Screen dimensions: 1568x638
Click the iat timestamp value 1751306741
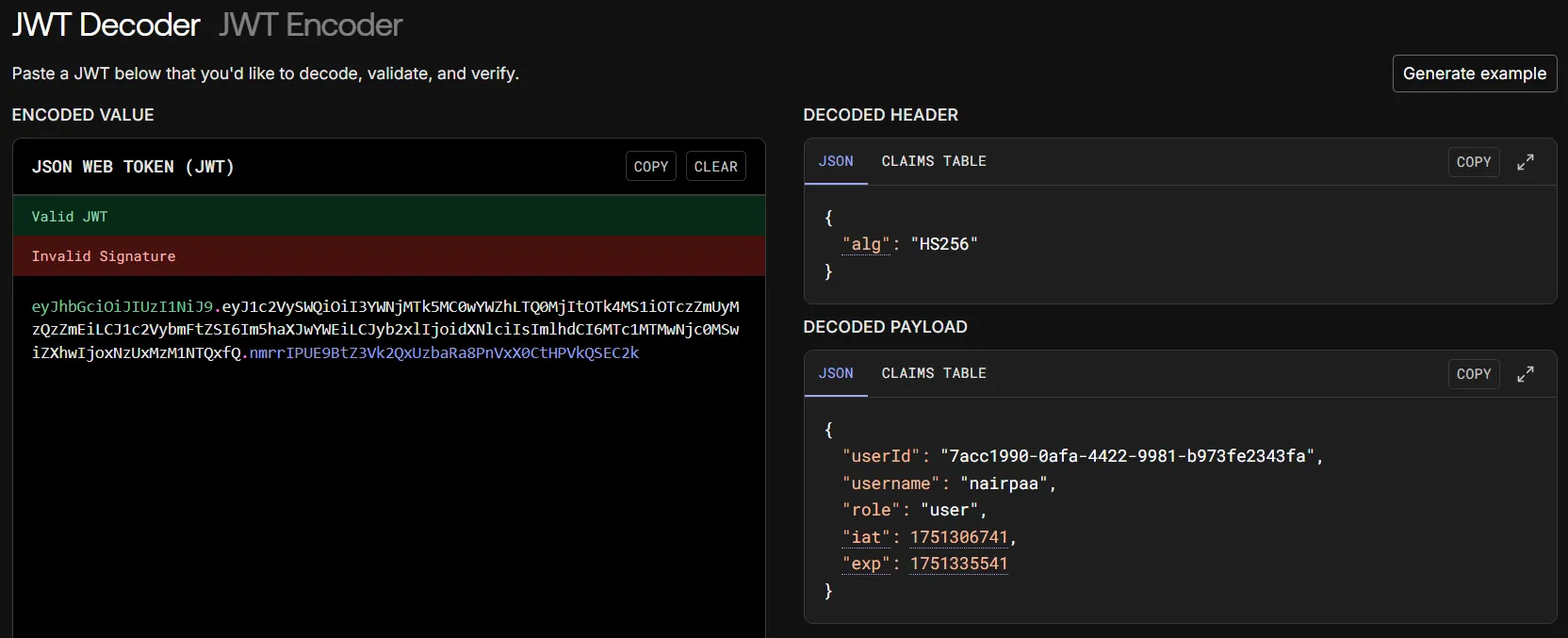click(x=959, y=537)
